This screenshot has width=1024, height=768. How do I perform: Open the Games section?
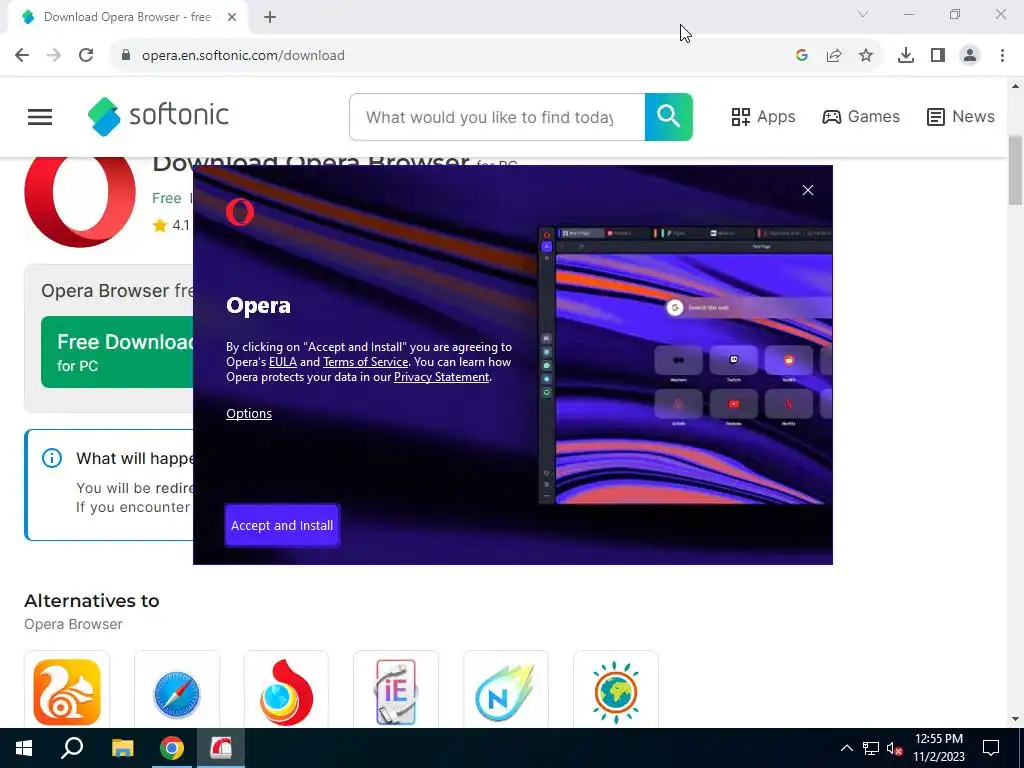tap(861, 117)
